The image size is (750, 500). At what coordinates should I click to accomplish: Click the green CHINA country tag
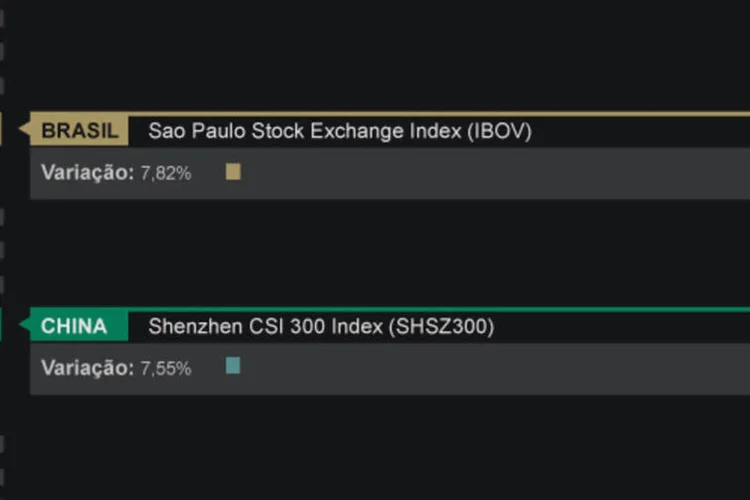click(79, 325)
